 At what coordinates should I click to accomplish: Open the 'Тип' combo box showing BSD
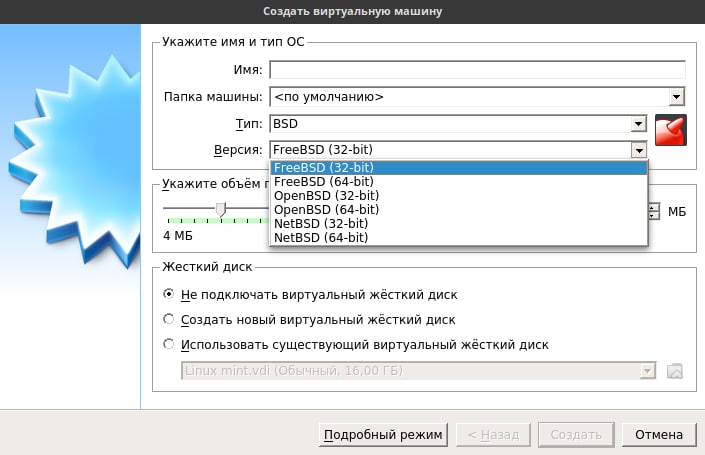[458, 124]
